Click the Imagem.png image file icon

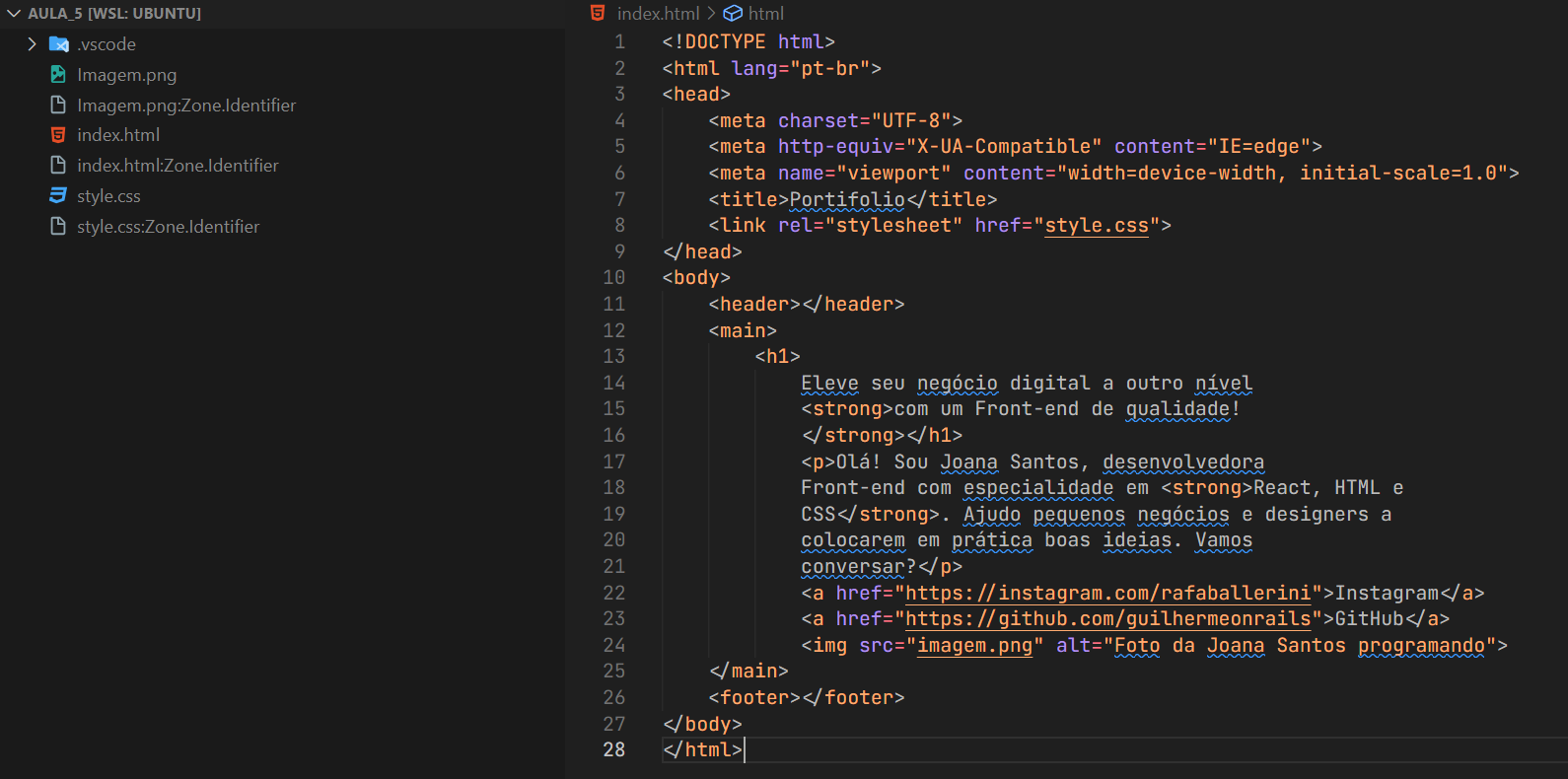click(x=58, y=75)
